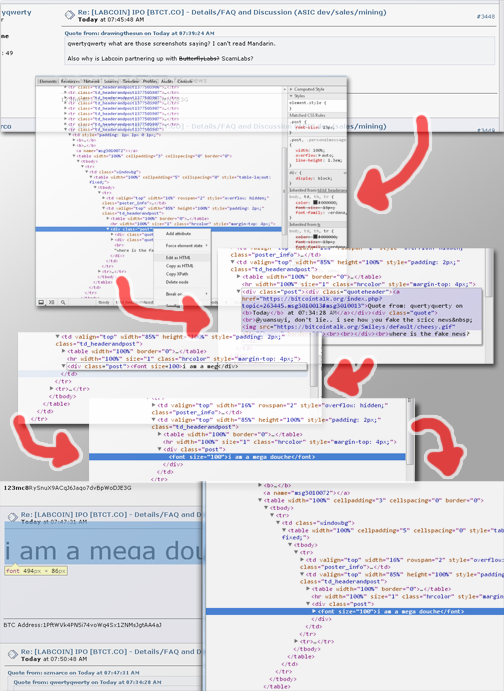The height and width of the screenshot is (691, 504).
Task: Open the post title link dated 07:47:31 AM
Action: 111,514
